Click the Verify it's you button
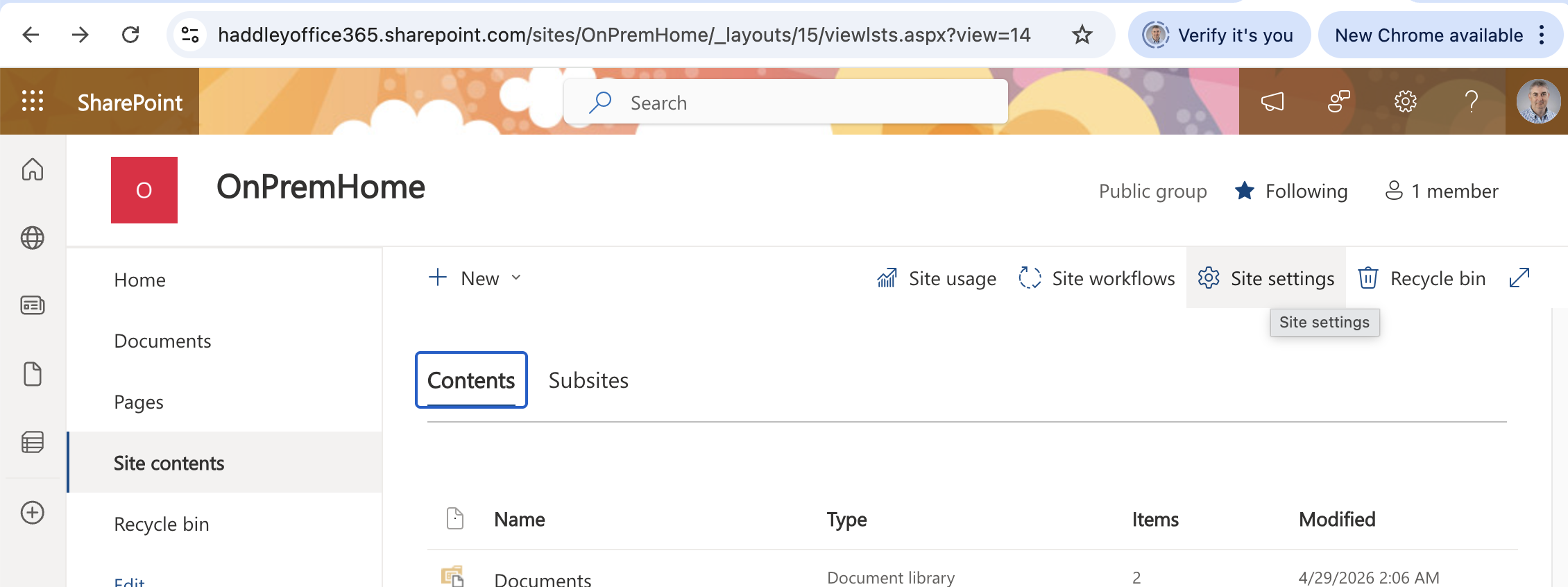 point(1219,35)
